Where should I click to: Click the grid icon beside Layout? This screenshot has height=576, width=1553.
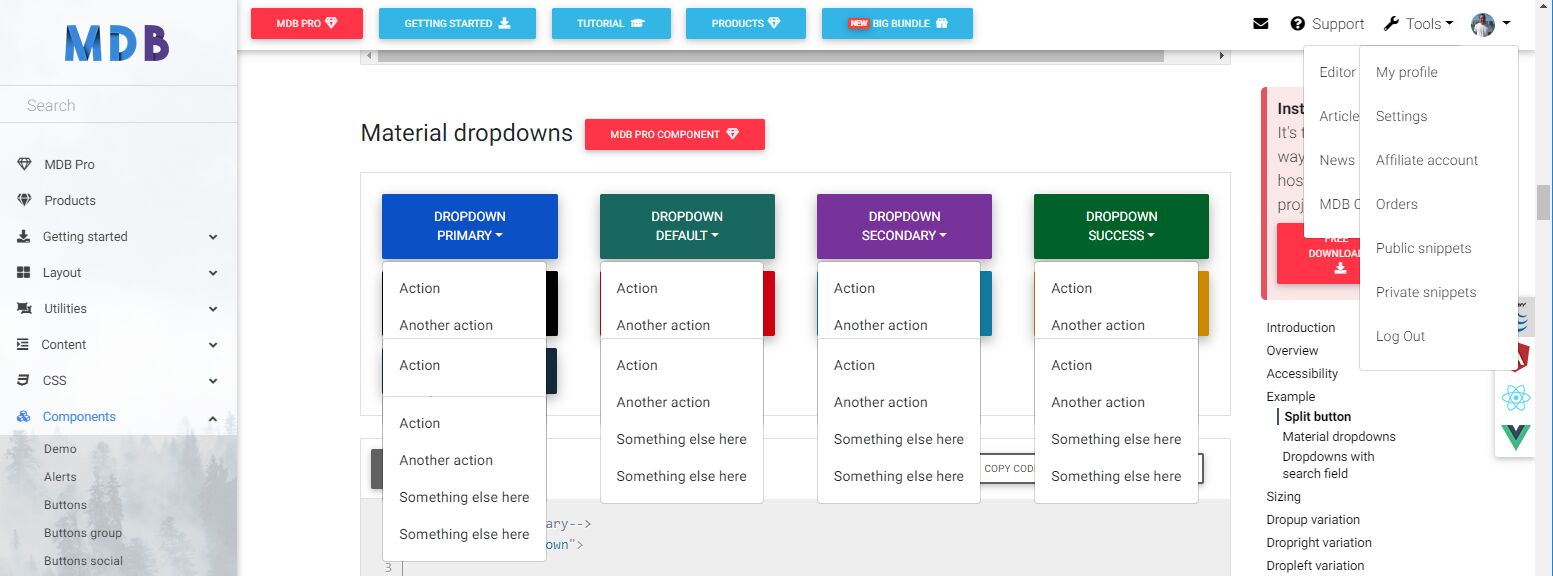(x=24, y=272)
